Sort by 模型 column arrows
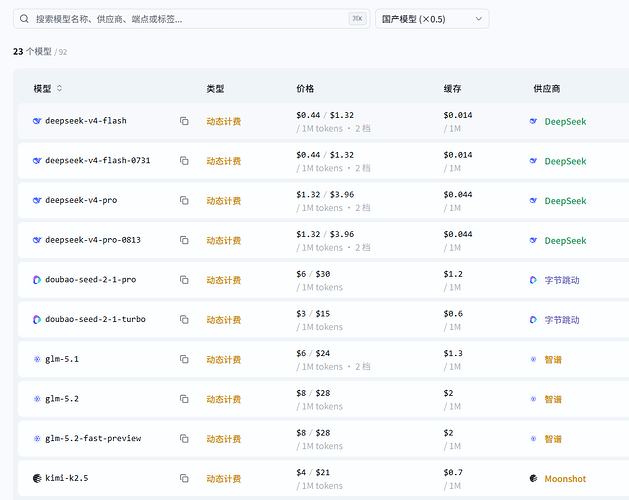629x500 pixels. click(x=59, y=88)
